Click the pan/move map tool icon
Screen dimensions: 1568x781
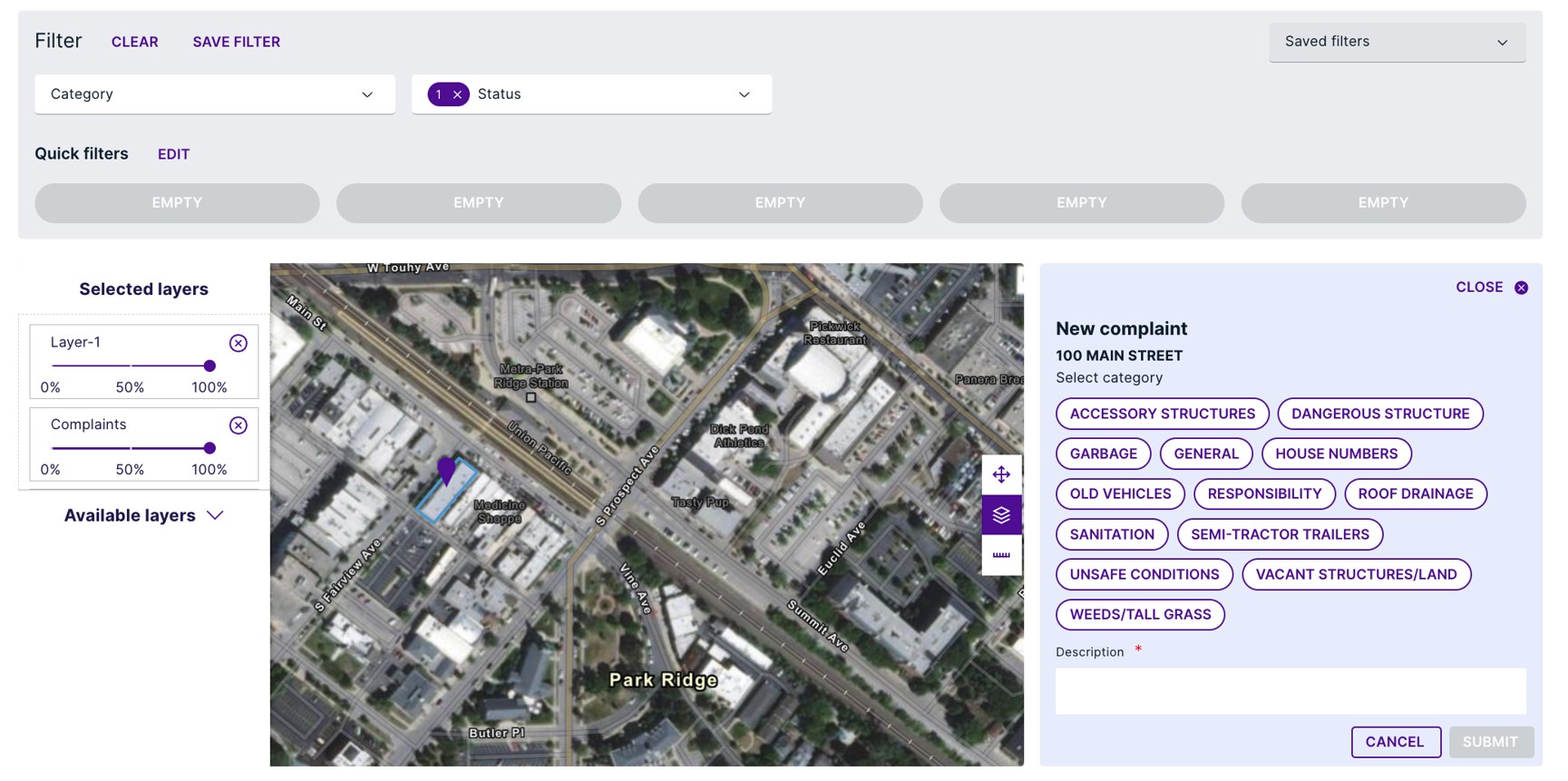pos(1000,474)
